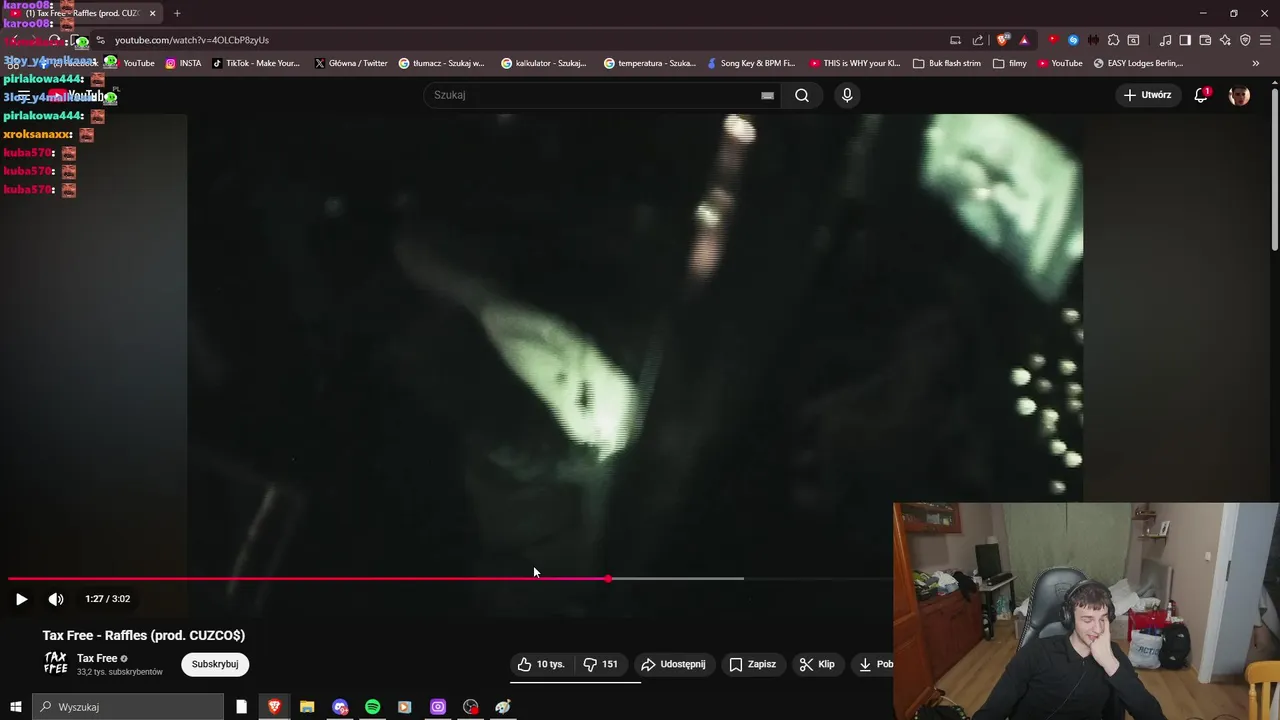Open the red waveform extension icon
Image resolution: width=1280 pixels, height=720 pixels.
point(1093,40)
